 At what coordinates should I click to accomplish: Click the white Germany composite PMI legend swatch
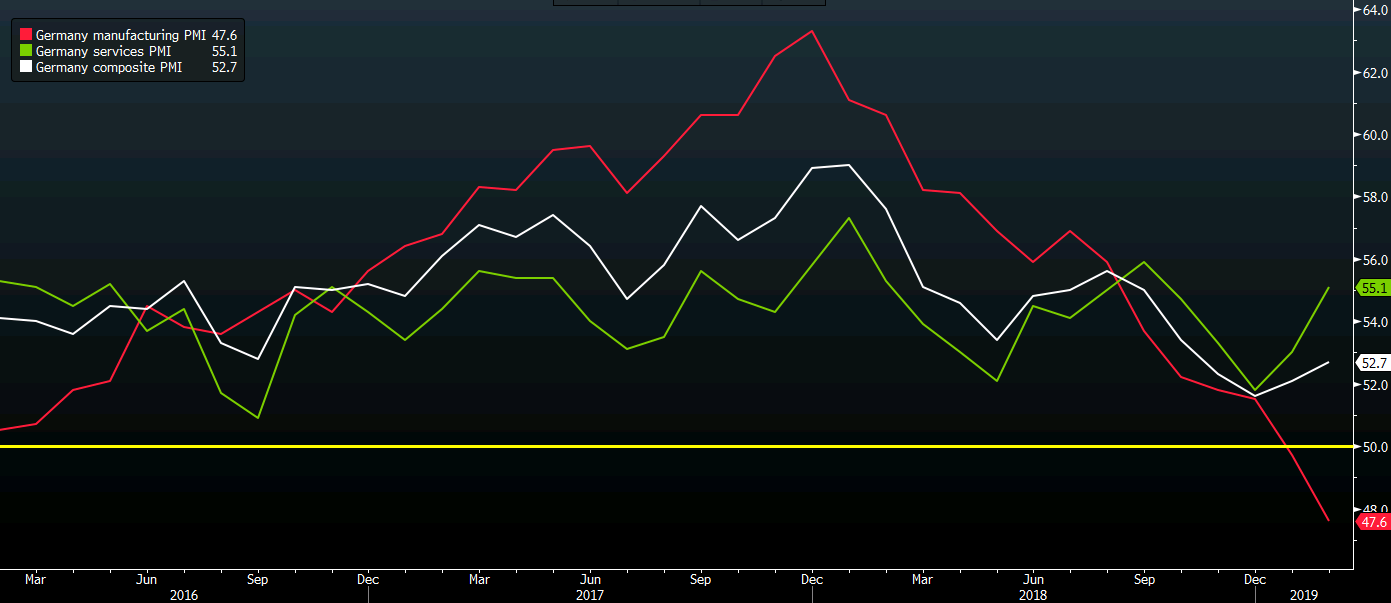(26, 68)
